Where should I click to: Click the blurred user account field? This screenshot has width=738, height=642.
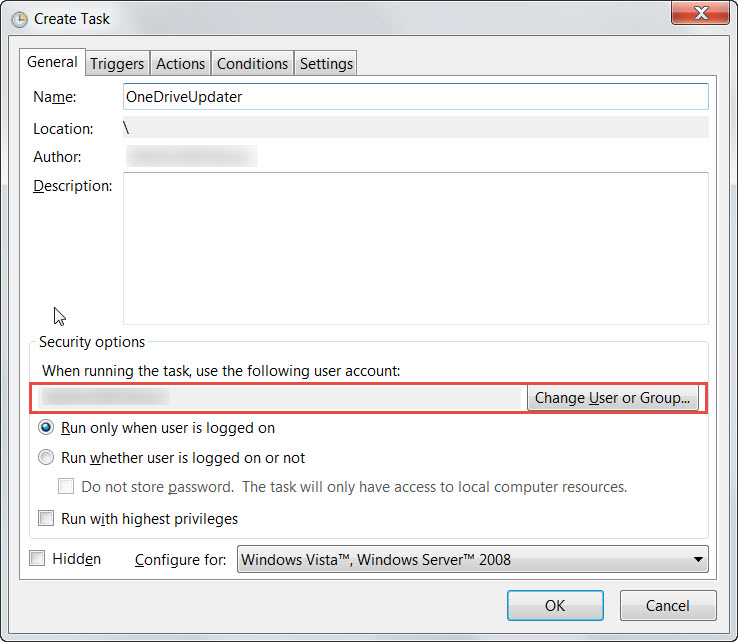point(280,397)
